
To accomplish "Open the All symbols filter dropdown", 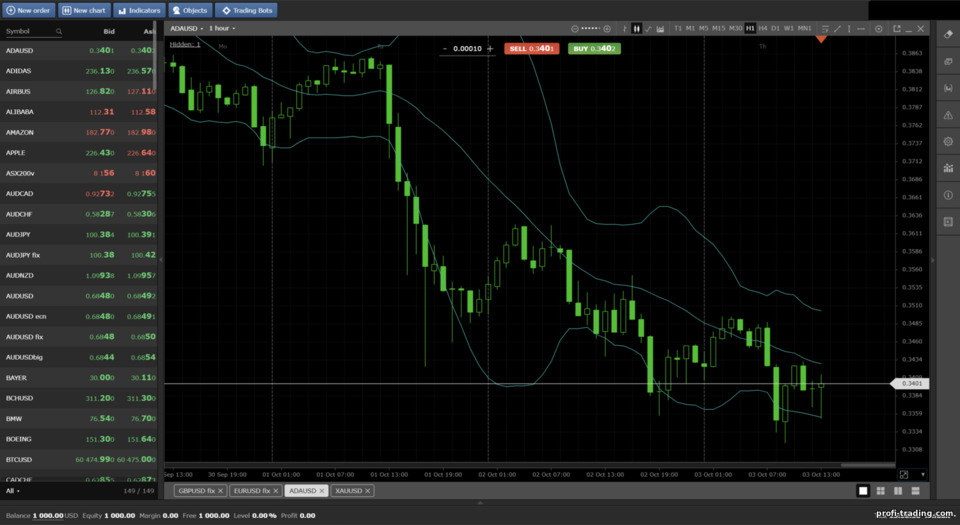I will point(12,491).
